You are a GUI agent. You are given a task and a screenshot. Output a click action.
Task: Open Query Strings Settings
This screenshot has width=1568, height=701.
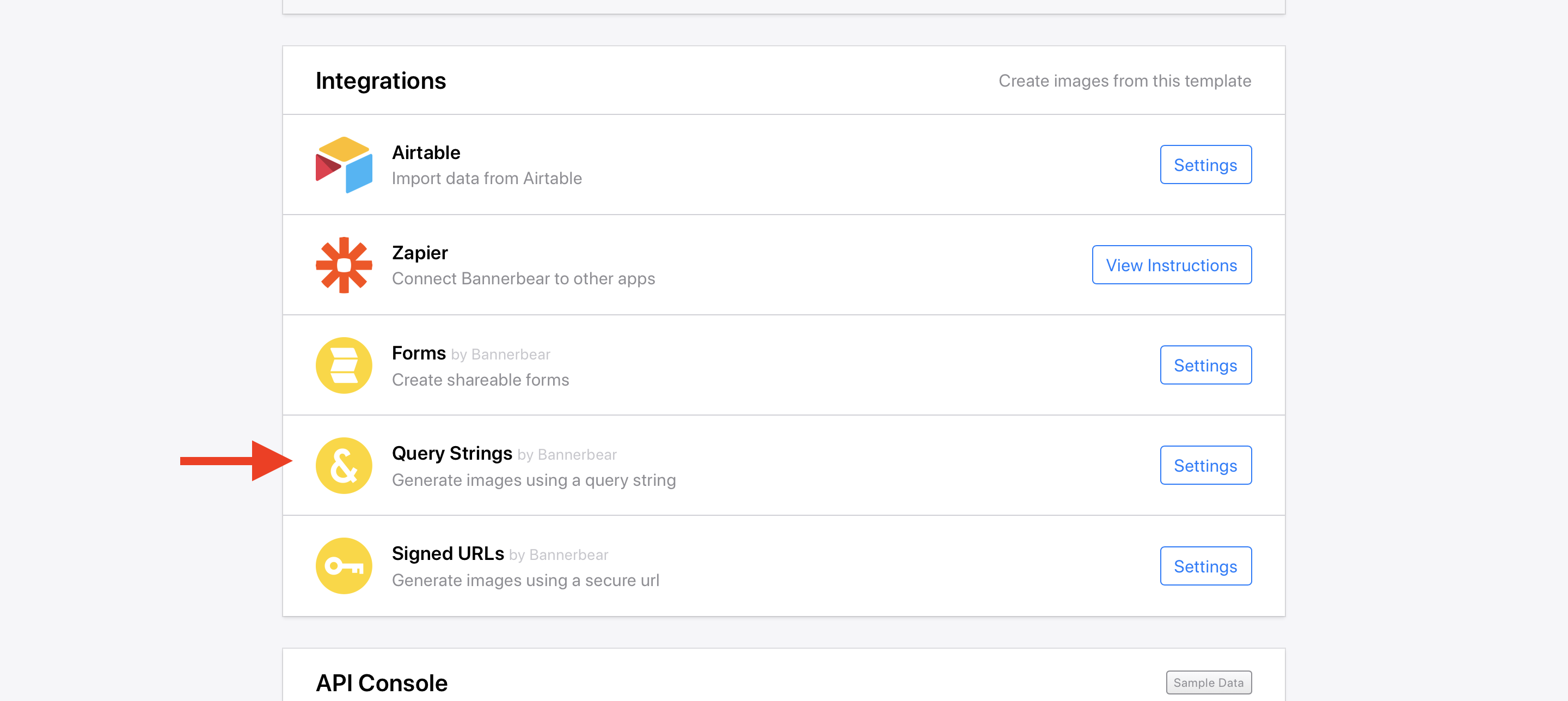point(1205,466)
